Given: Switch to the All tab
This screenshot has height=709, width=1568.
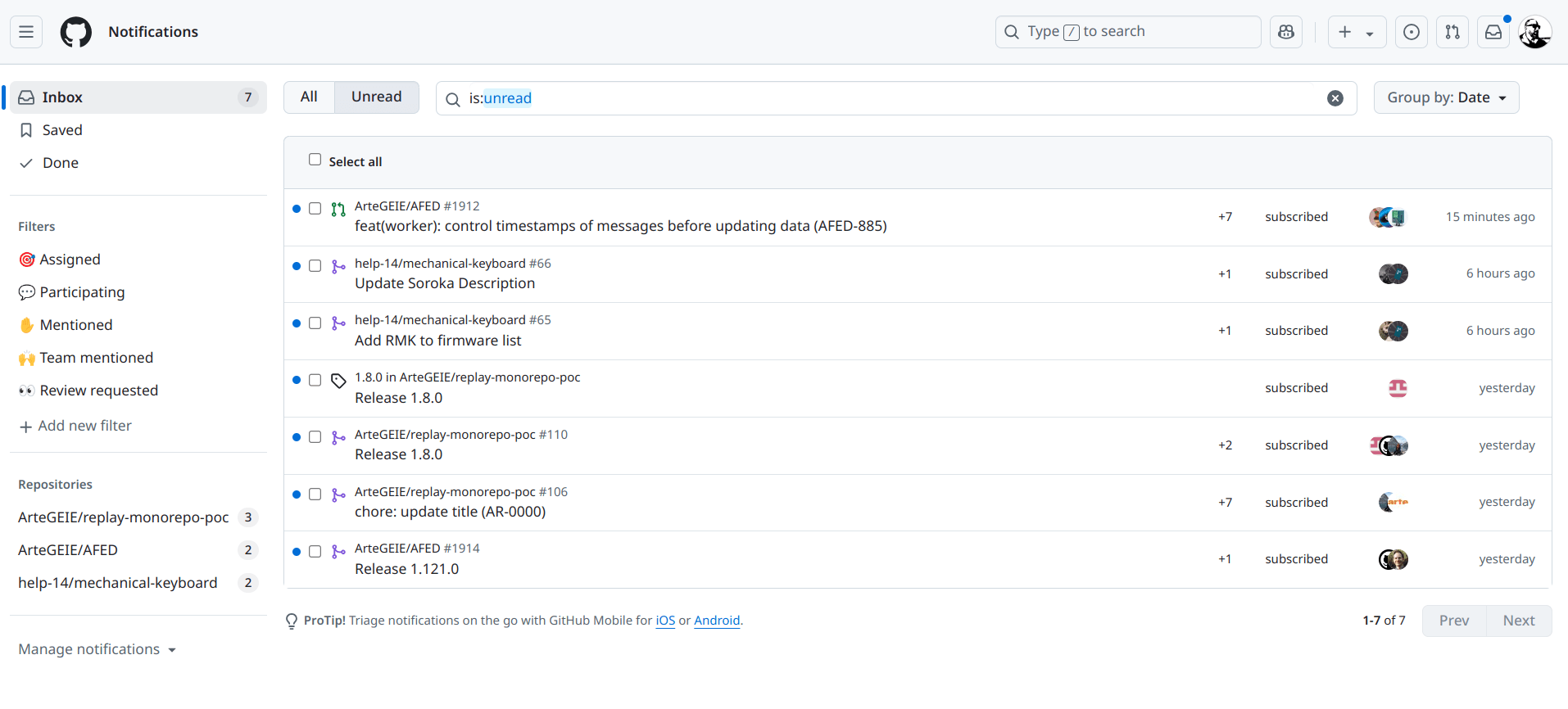Looking at the screenshot, I should [x=309, y=97].
